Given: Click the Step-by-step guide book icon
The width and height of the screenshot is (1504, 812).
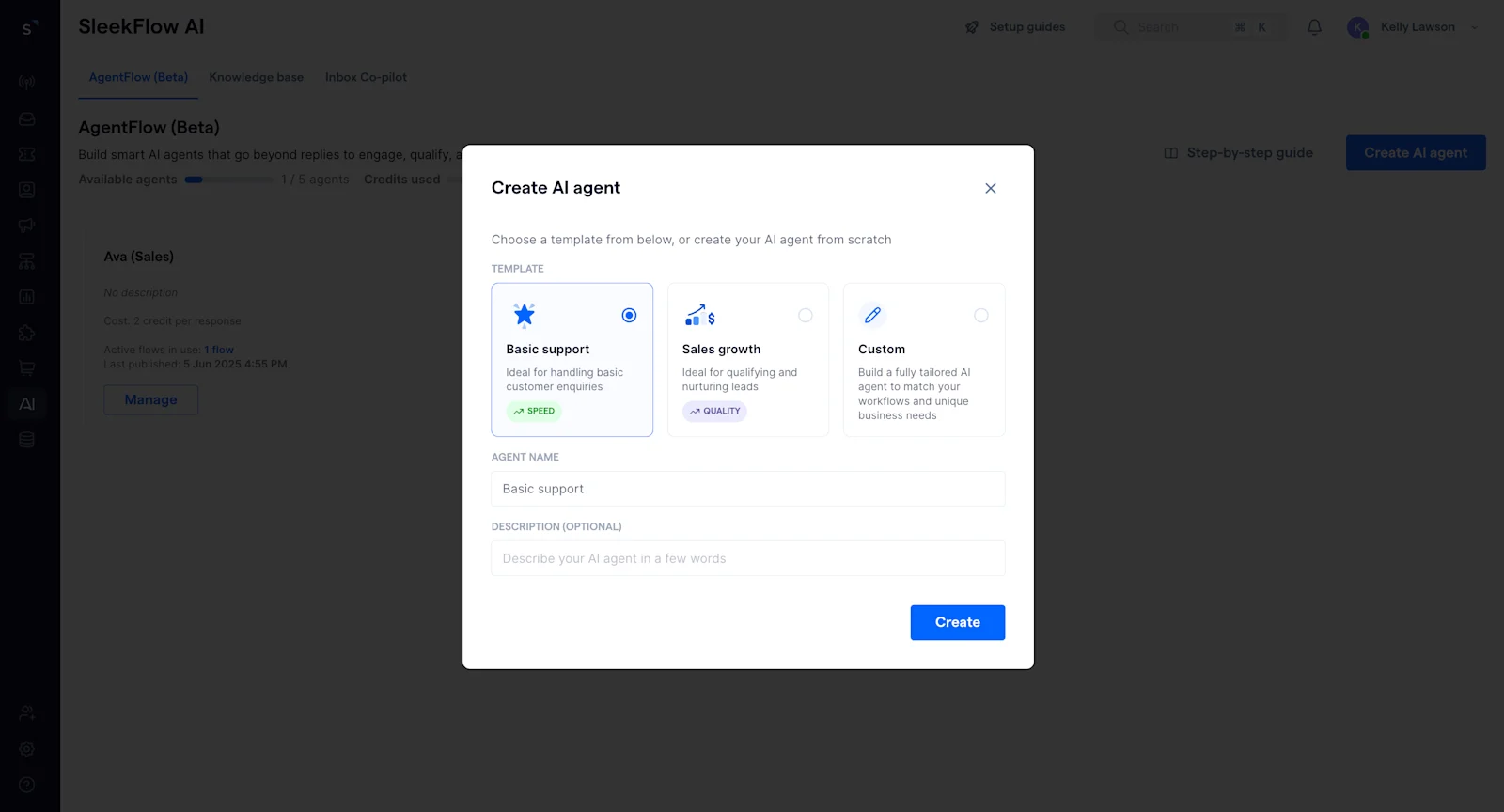Looking at the screenshot, I should tap(1171, 153).
